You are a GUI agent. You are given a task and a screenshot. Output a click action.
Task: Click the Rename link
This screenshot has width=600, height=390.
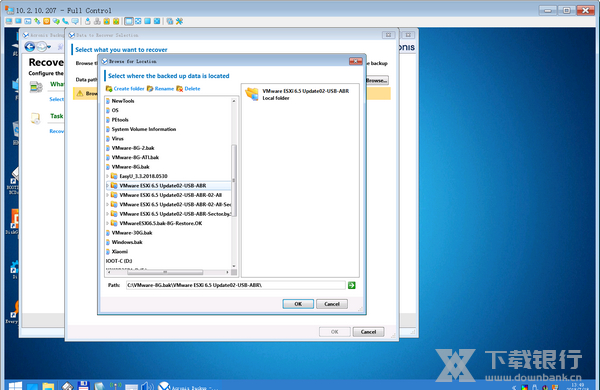(x=164, y=89)
